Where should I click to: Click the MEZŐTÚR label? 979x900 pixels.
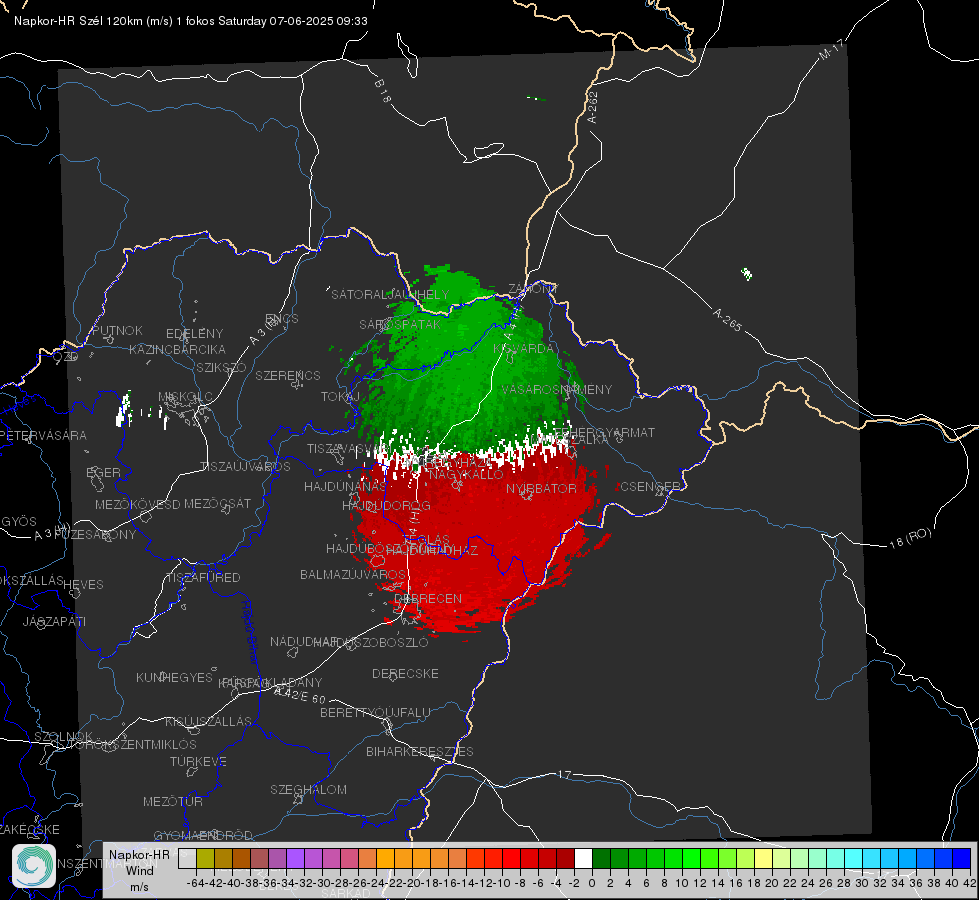click(x=173, y=801)
